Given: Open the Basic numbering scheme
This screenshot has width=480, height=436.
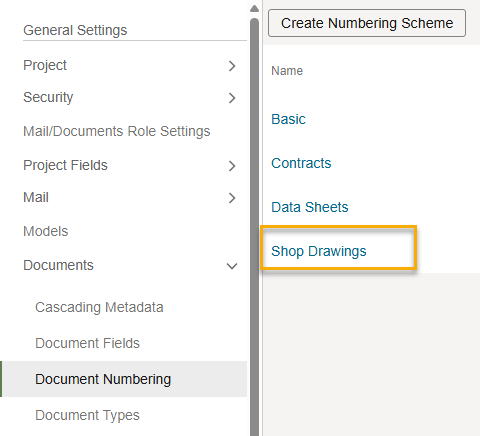Looking at the screenshot, I should tap(288, 119).
